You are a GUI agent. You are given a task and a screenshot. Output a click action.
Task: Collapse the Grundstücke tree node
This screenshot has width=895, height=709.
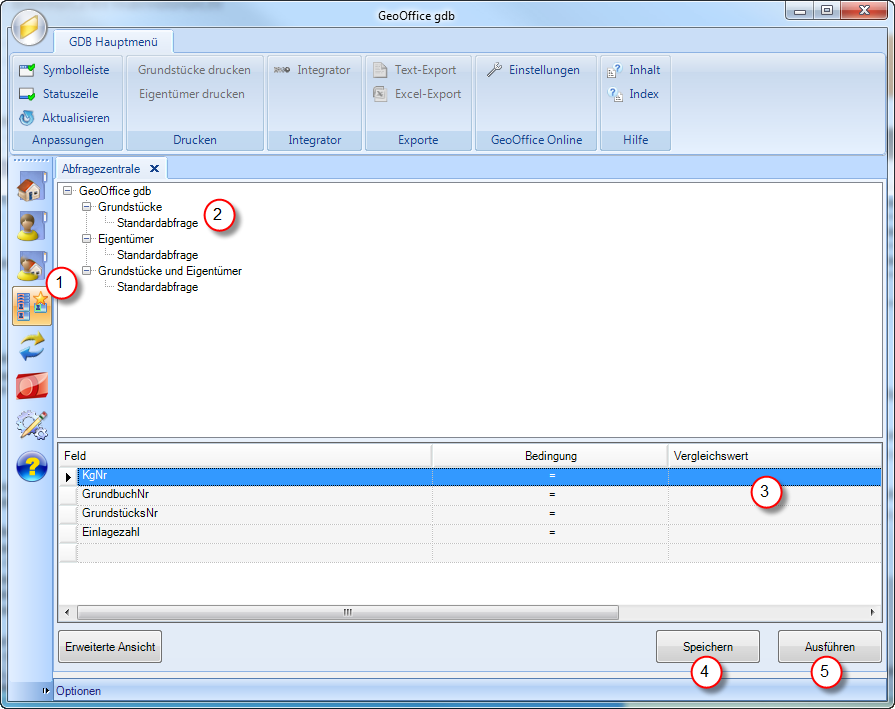click(x=87, y=207)
